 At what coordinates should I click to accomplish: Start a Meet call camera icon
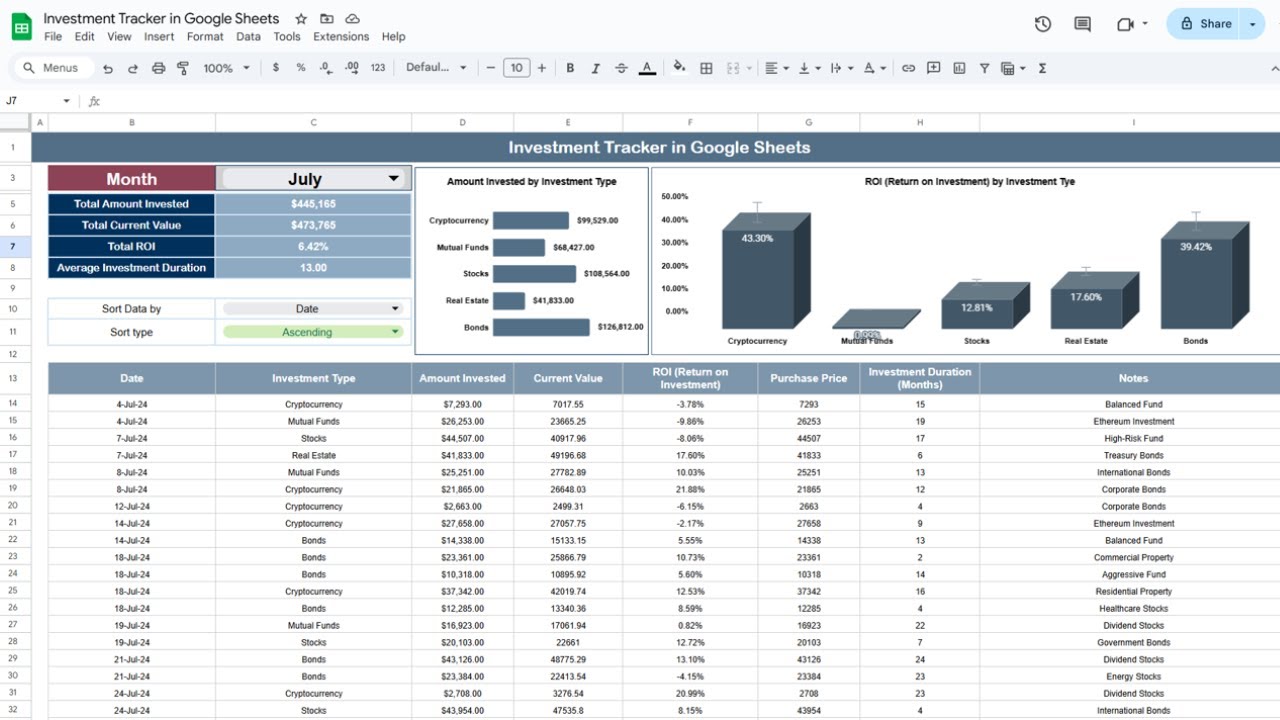(1131, 24)
